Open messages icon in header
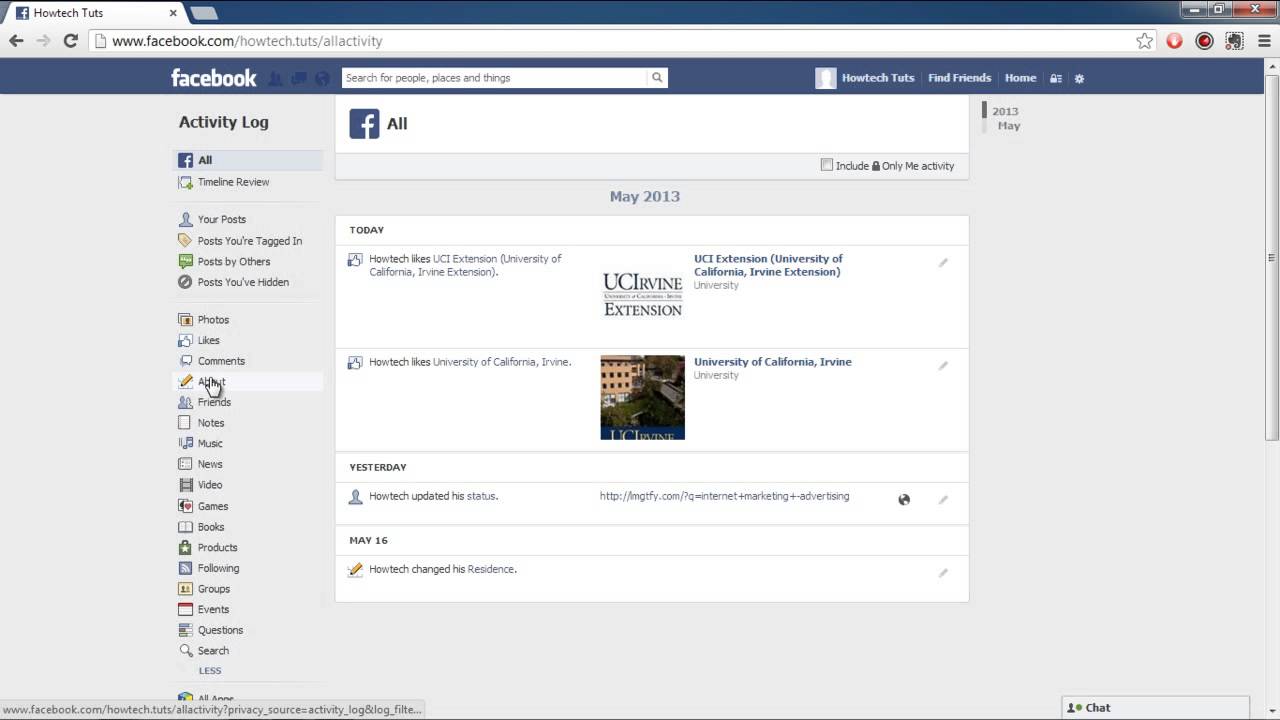1280x720 pixels. pyautogui.click(x=299, y=78)
